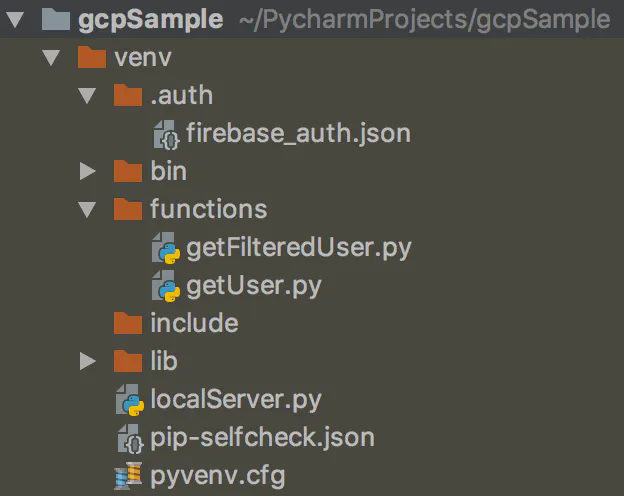The width and height of the screenshot is (624, 496).
Task: Click the include folder icon
Action: point(128,323)
